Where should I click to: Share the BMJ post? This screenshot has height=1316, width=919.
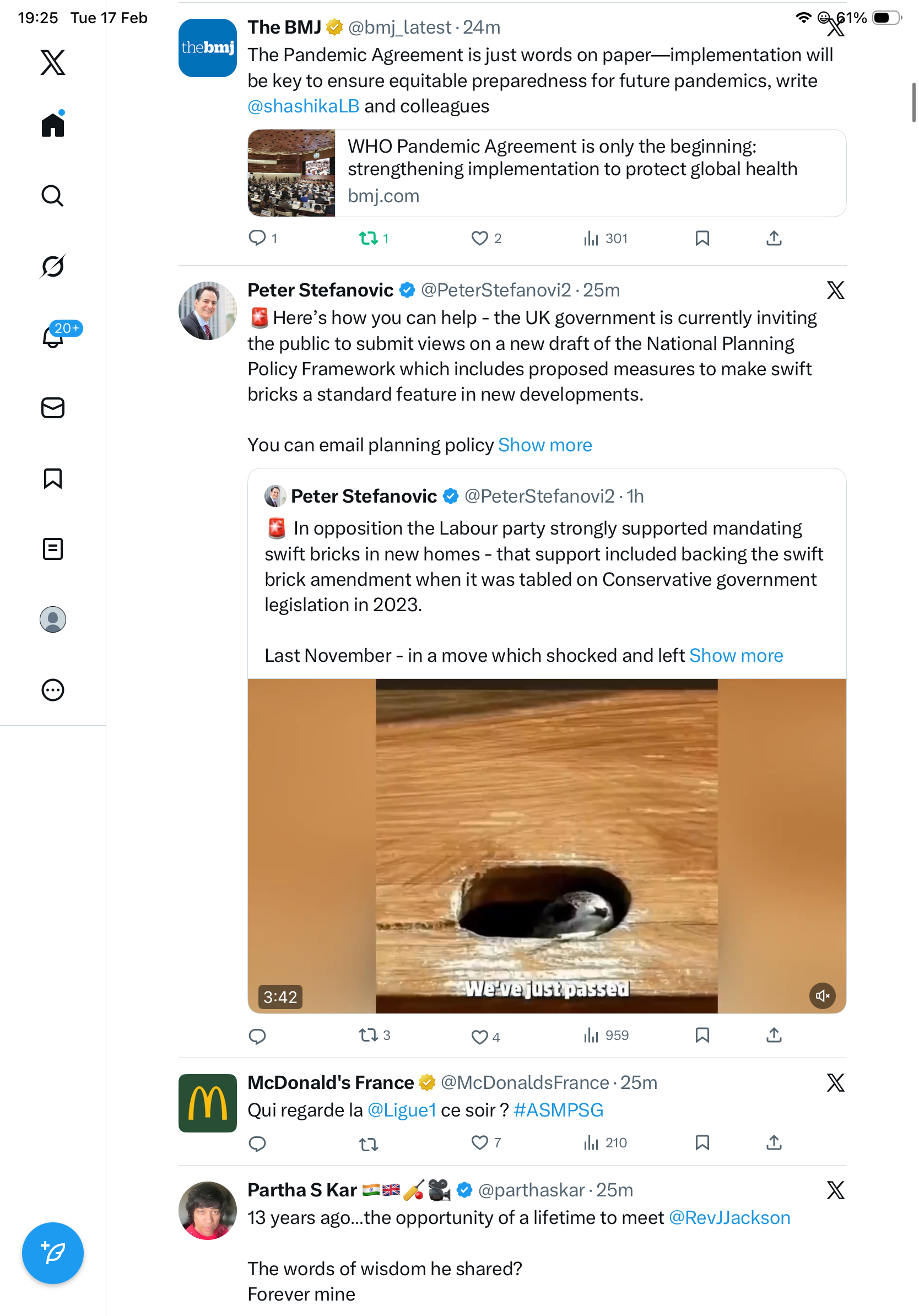[774, 239]
